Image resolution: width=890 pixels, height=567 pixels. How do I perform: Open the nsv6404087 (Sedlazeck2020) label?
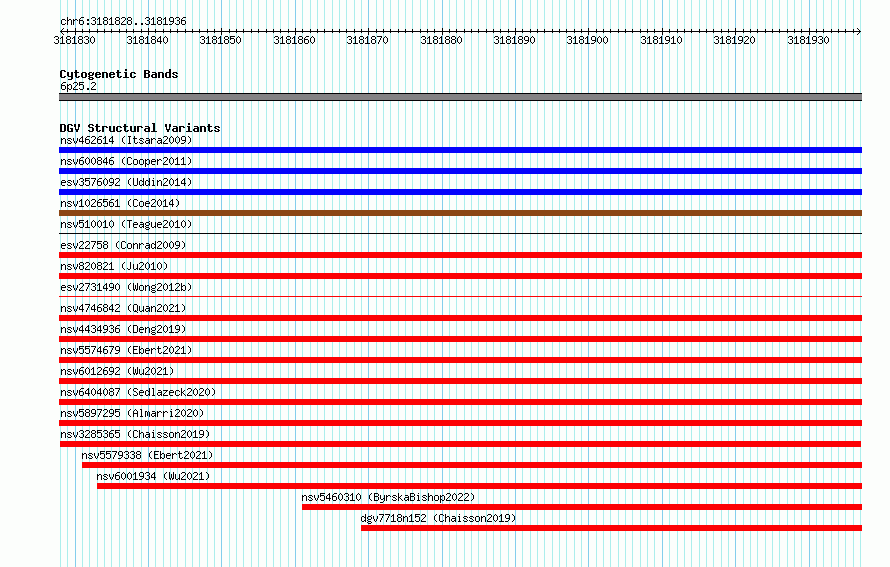pyautogui.click(x=138, y=392)
